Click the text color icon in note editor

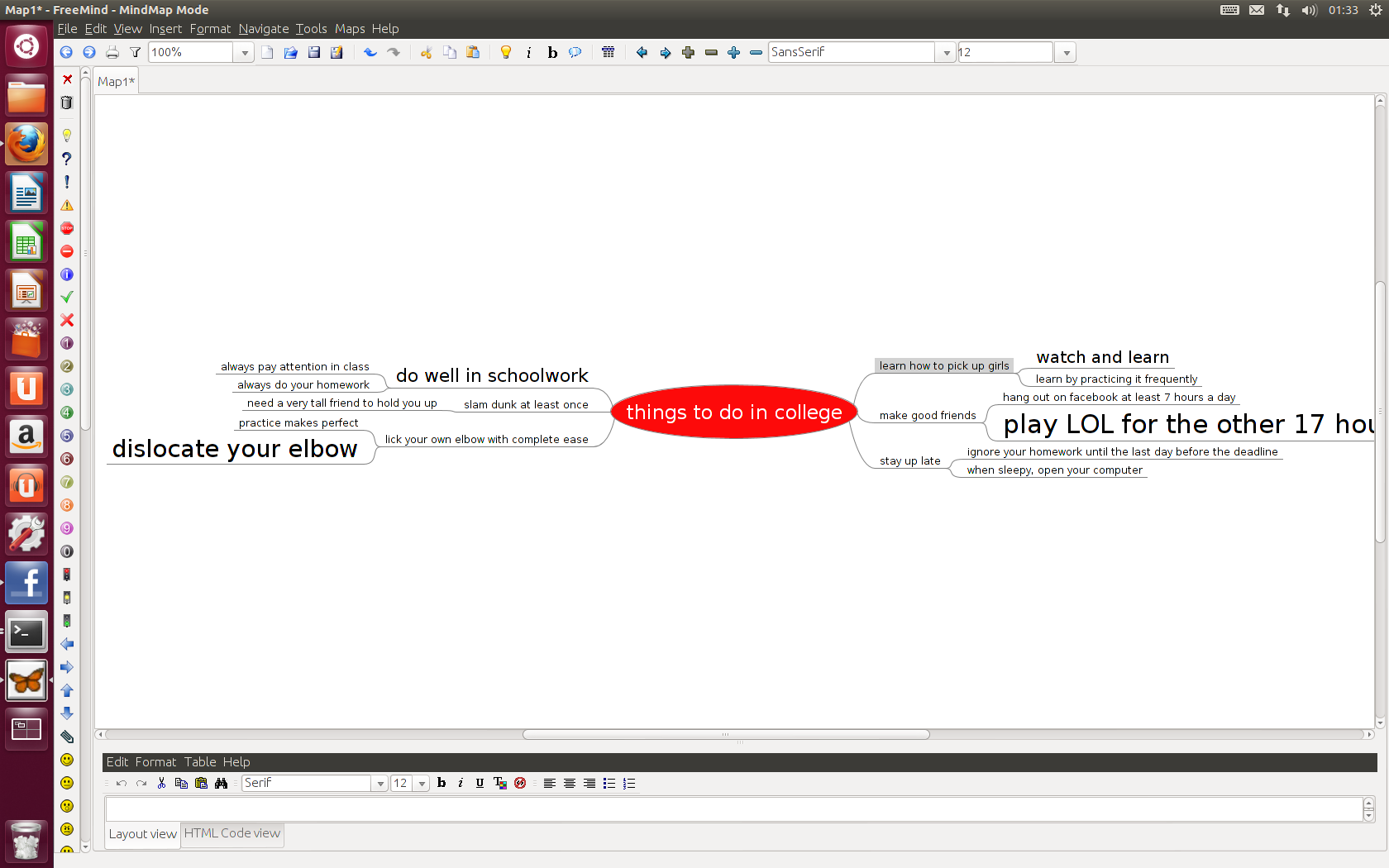[499, 783]
